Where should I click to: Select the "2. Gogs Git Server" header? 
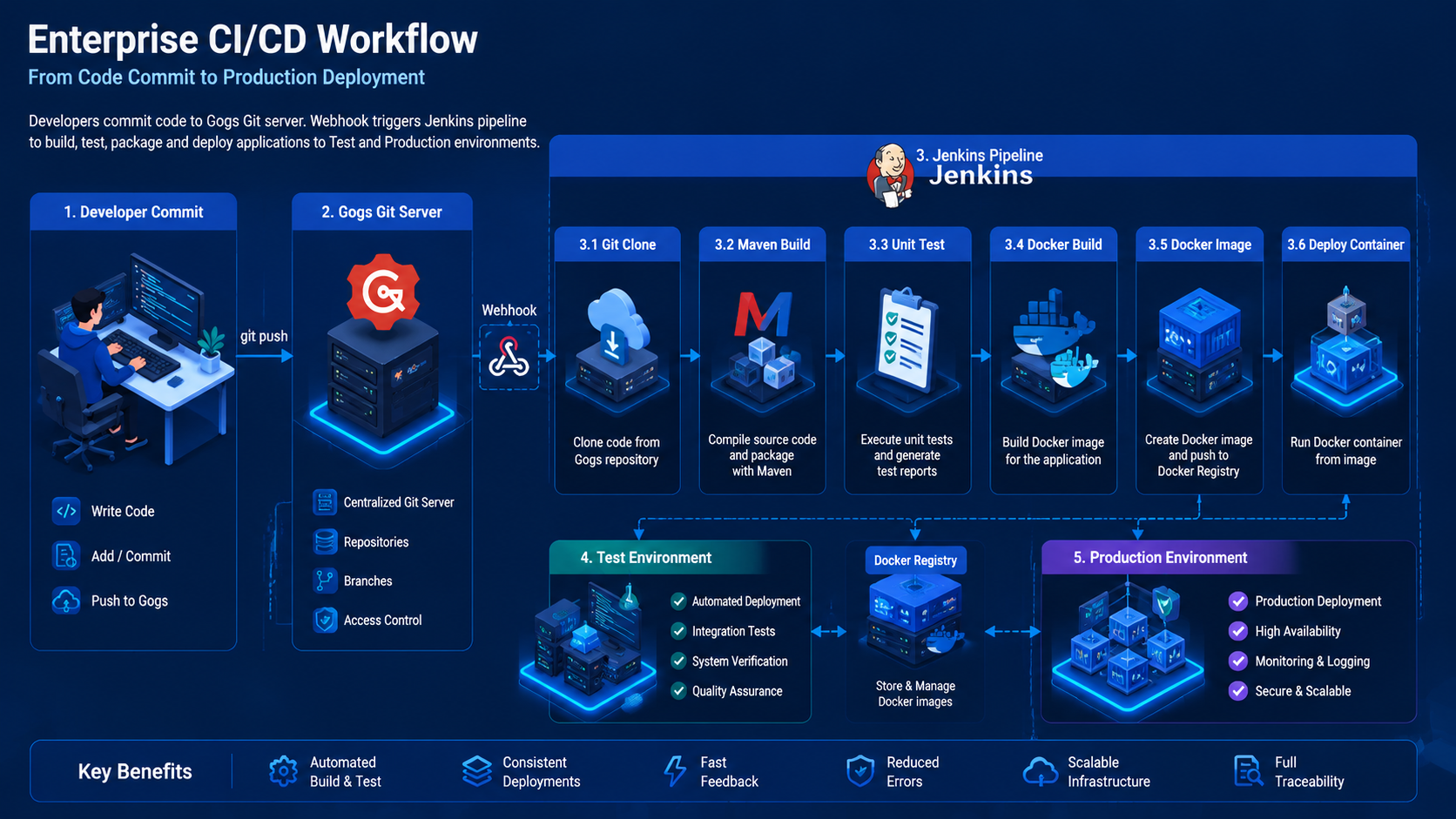click(382, 211)
